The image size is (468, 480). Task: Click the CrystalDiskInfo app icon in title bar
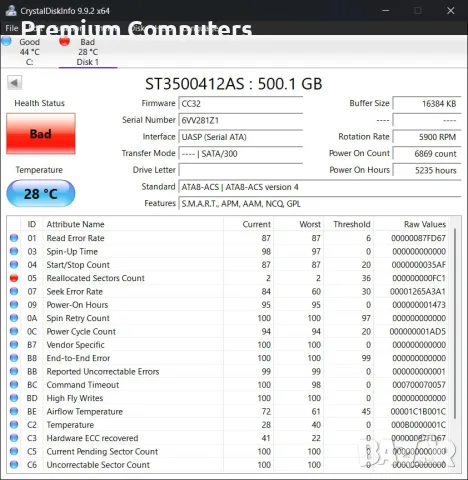pyautogui.click(x=11, y=11)
